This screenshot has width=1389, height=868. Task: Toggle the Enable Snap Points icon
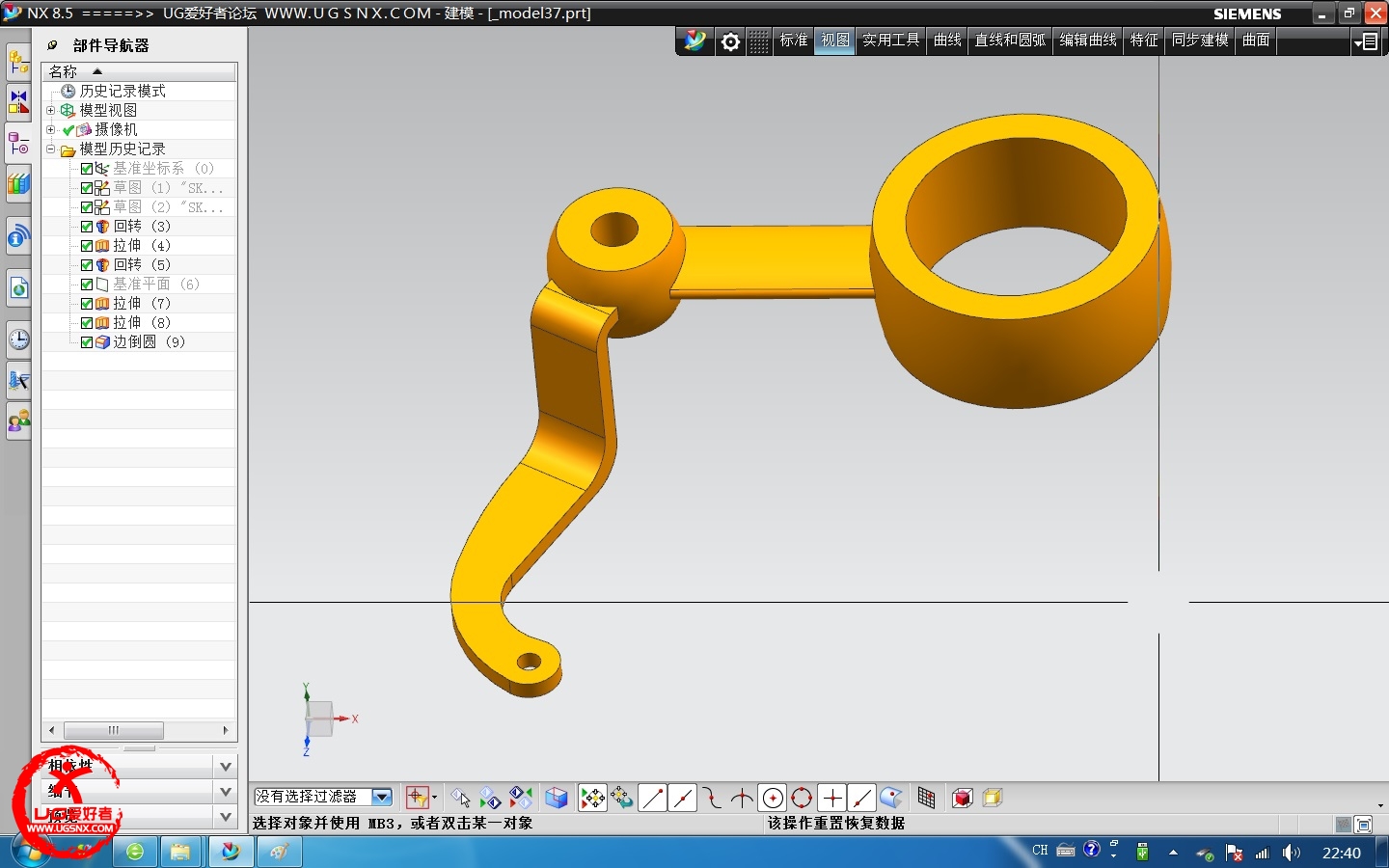[x=592, y=798]
